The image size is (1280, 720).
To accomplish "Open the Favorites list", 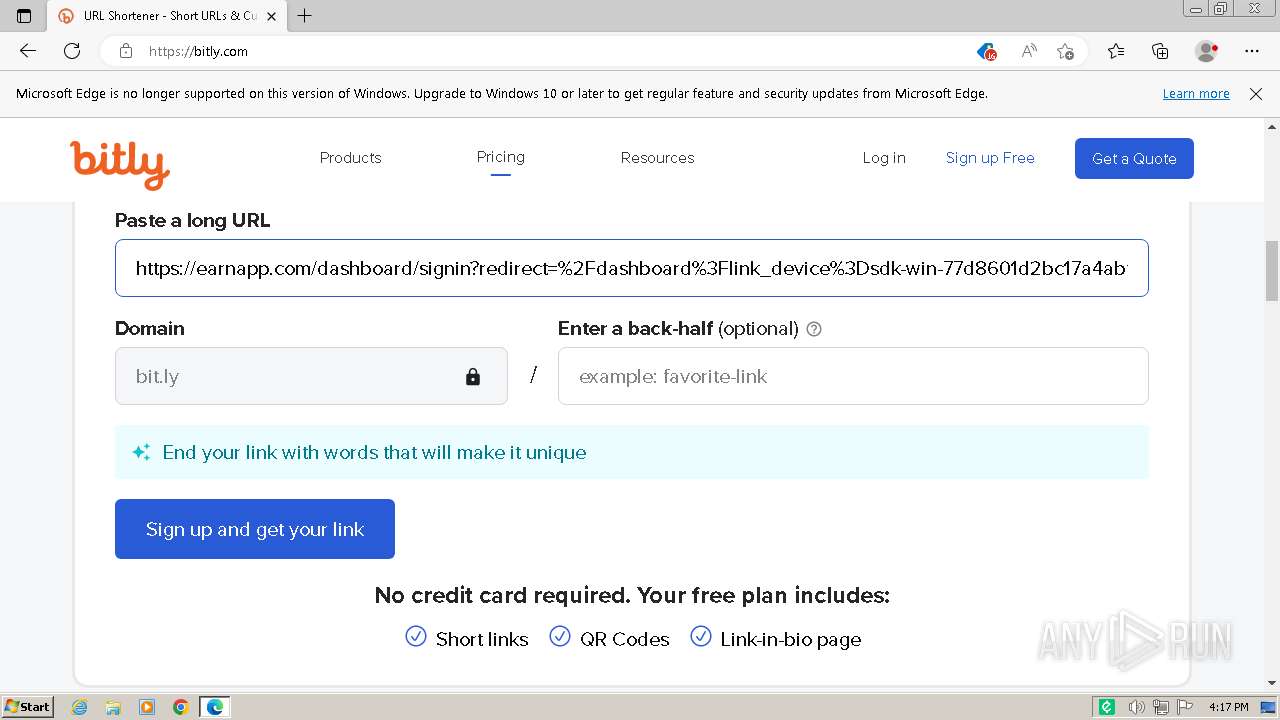I will 1116,51.
